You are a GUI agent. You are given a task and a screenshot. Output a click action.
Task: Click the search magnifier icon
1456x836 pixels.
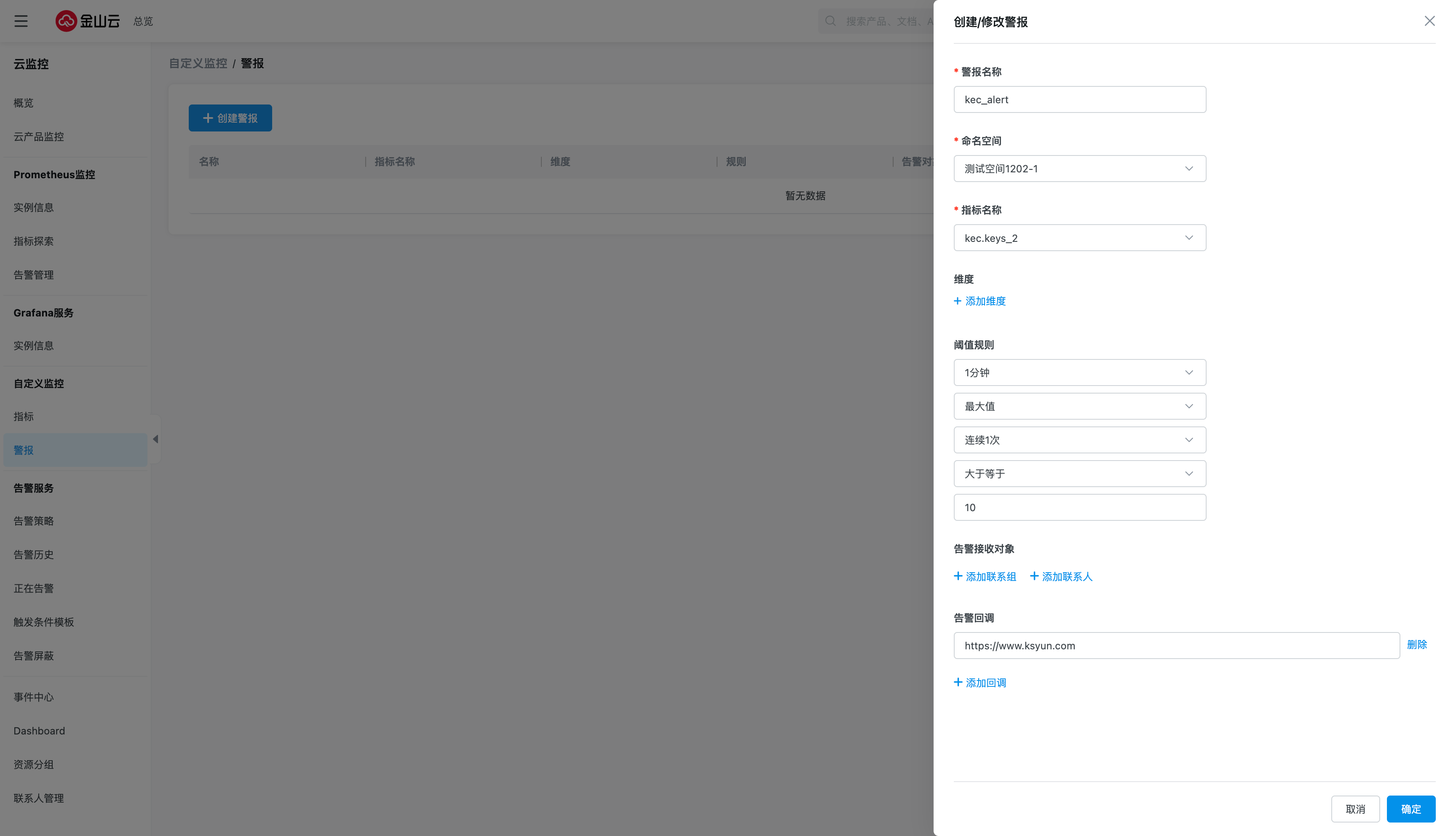tap(830, 21)
